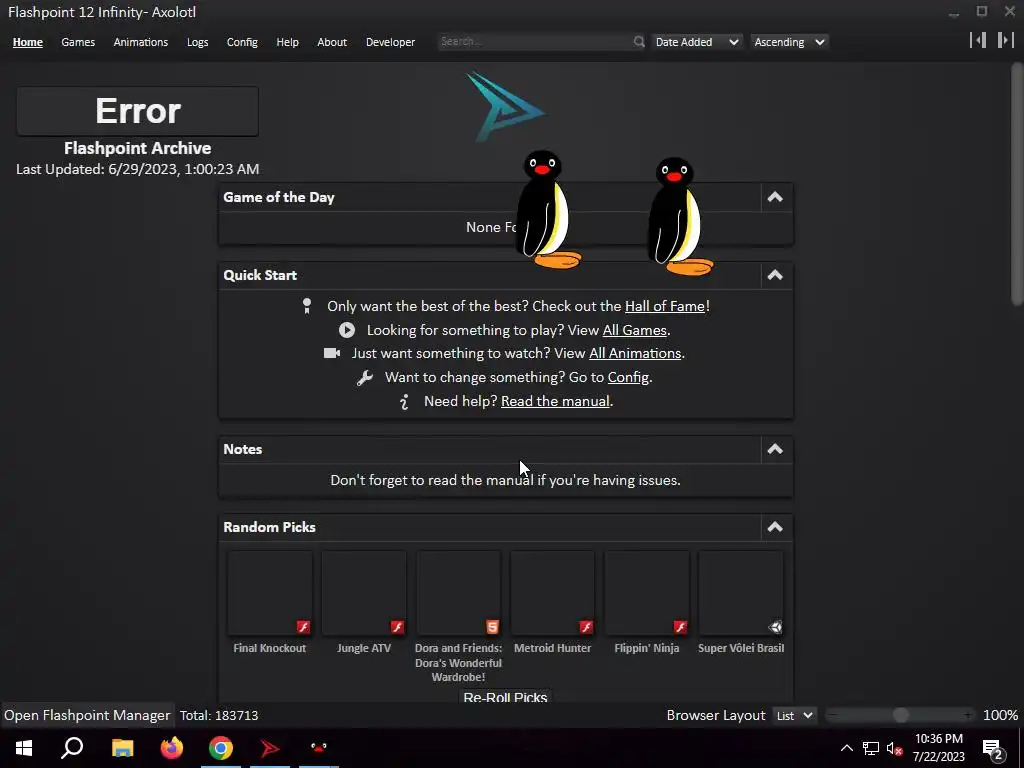Viewport: 1024px width, 768px height.
Task: Click the info icon beside Read the manual
Action: tap(404, 402)
